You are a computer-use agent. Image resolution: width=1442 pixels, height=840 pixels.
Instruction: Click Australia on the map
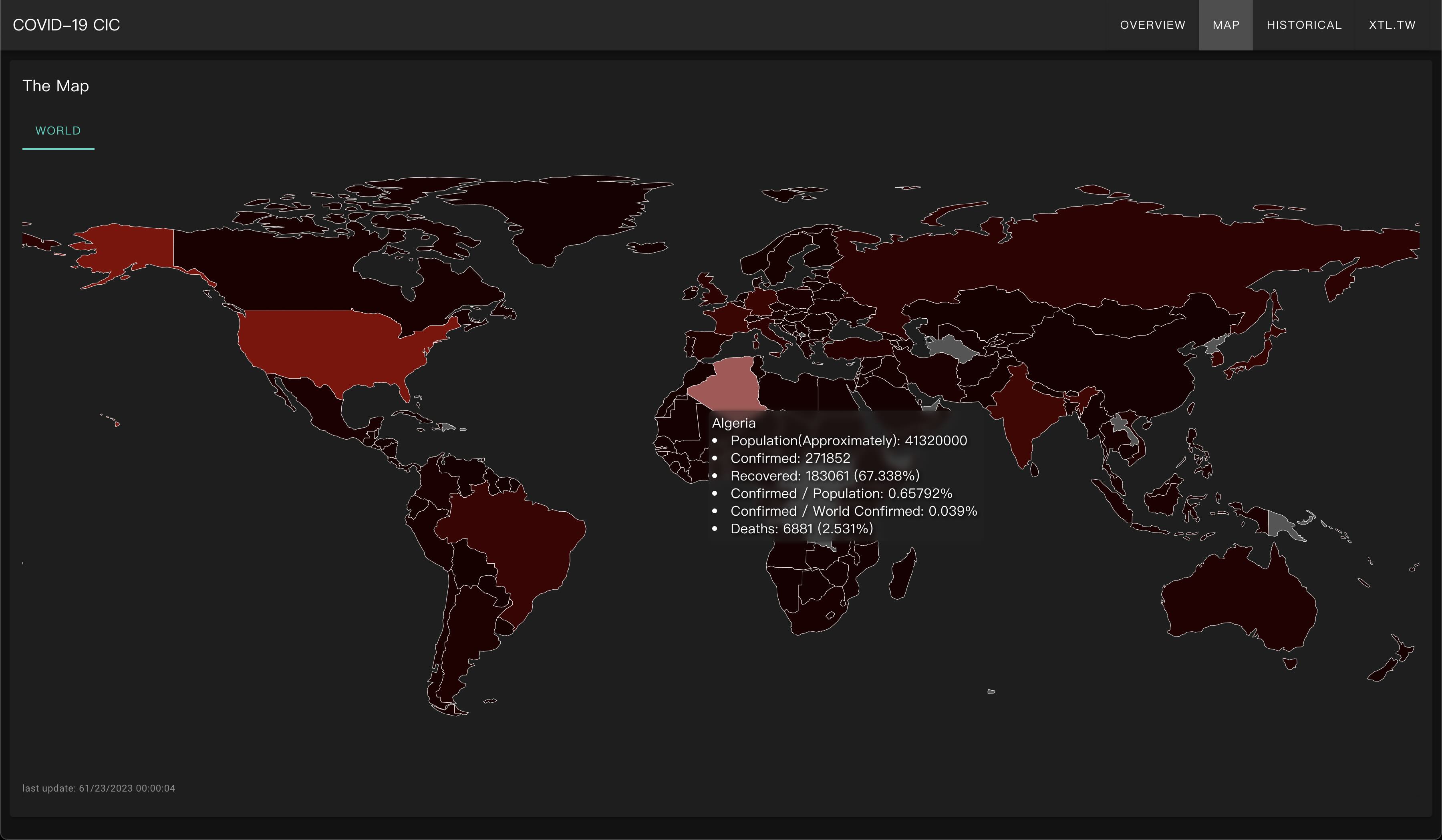1242,601
